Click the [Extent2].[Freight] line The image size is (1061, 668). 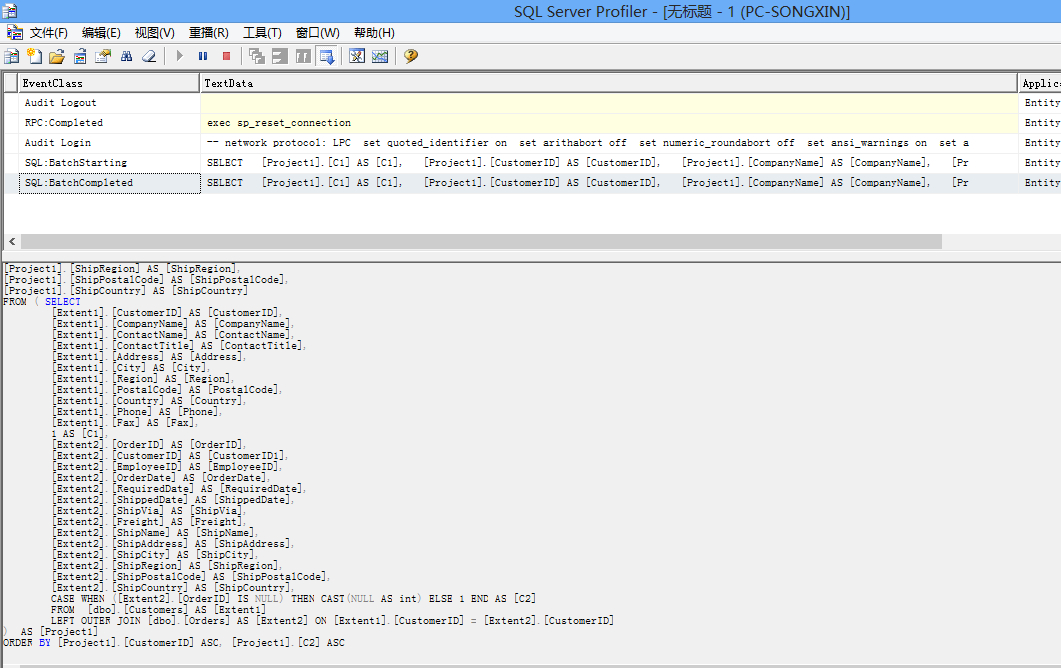[148, 522]
